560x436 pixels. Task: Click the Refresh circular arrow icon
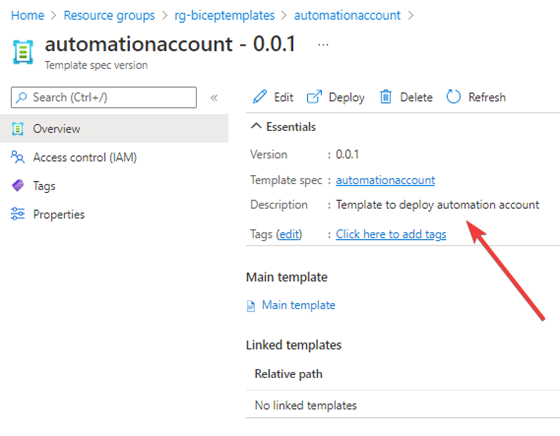454,97
